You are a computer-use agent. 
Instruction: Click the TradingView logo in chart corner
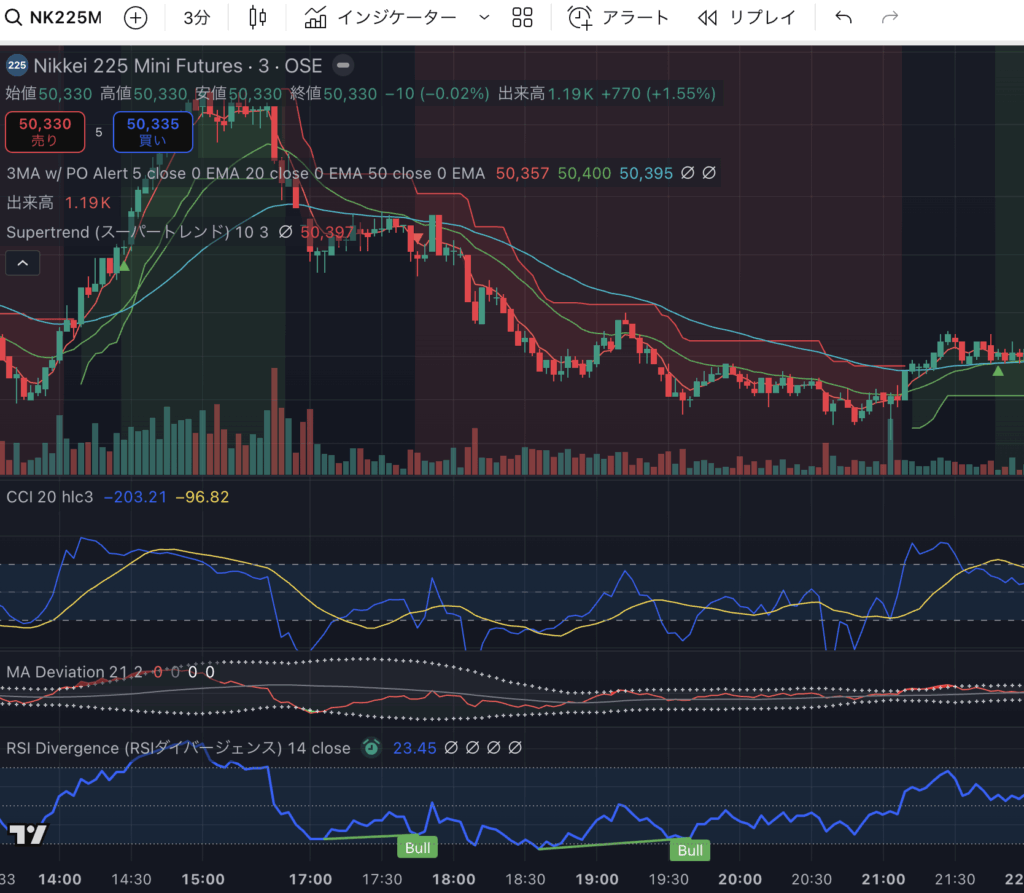click(27, 834)
